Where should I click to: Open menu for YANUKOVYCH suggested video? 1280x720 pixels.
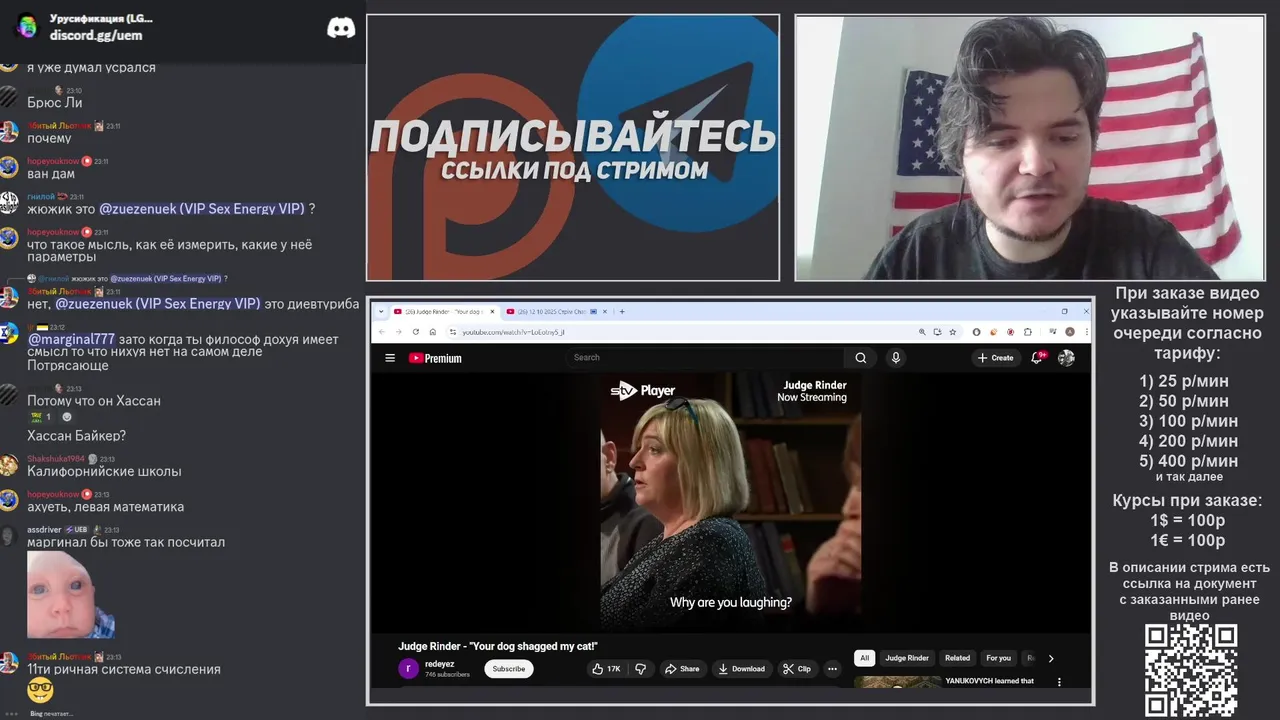(x=1059, y=682)
